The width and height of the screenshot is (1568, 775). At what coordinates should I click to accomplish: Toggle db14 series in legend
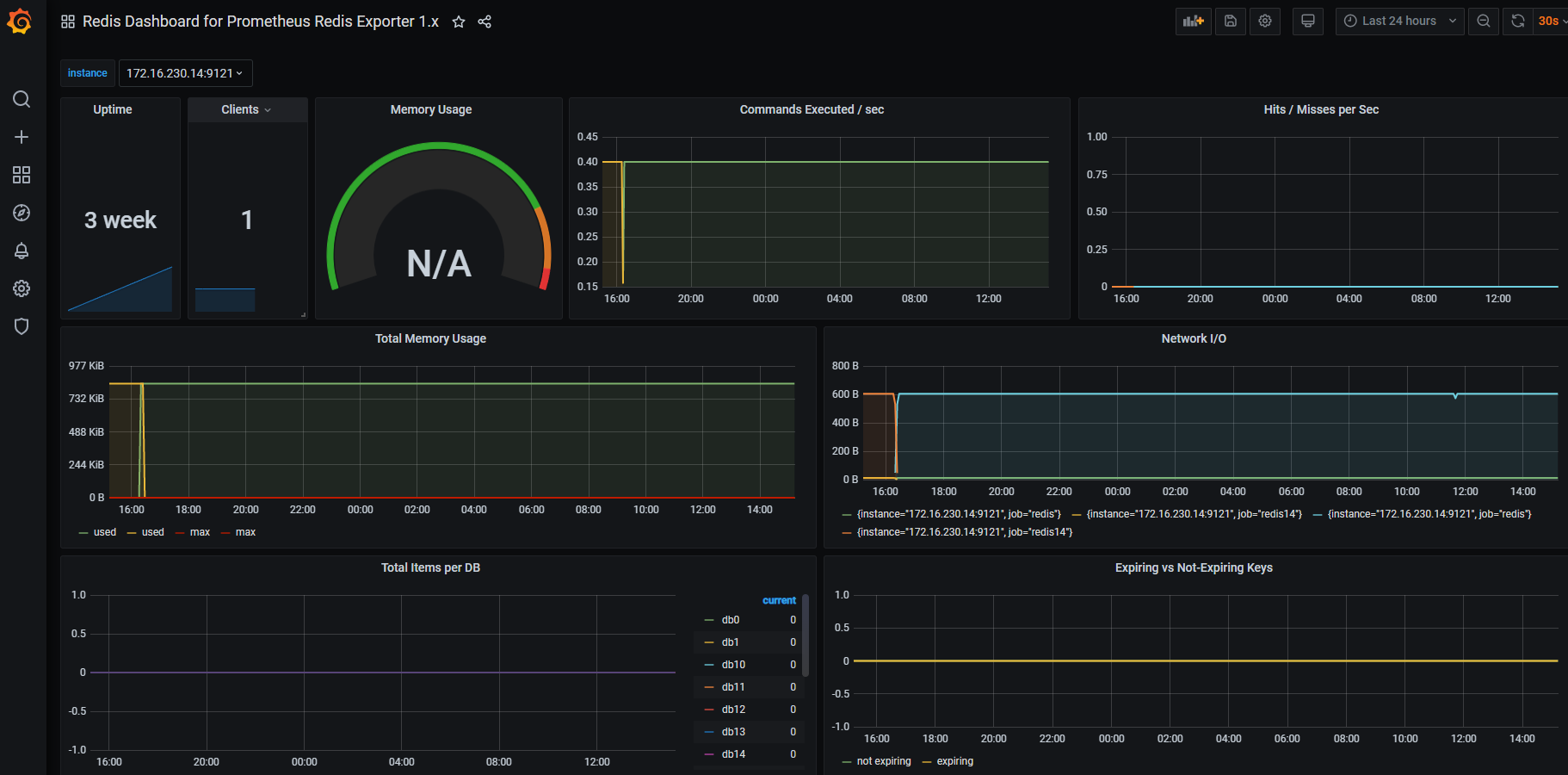click(x=733, y=754)
